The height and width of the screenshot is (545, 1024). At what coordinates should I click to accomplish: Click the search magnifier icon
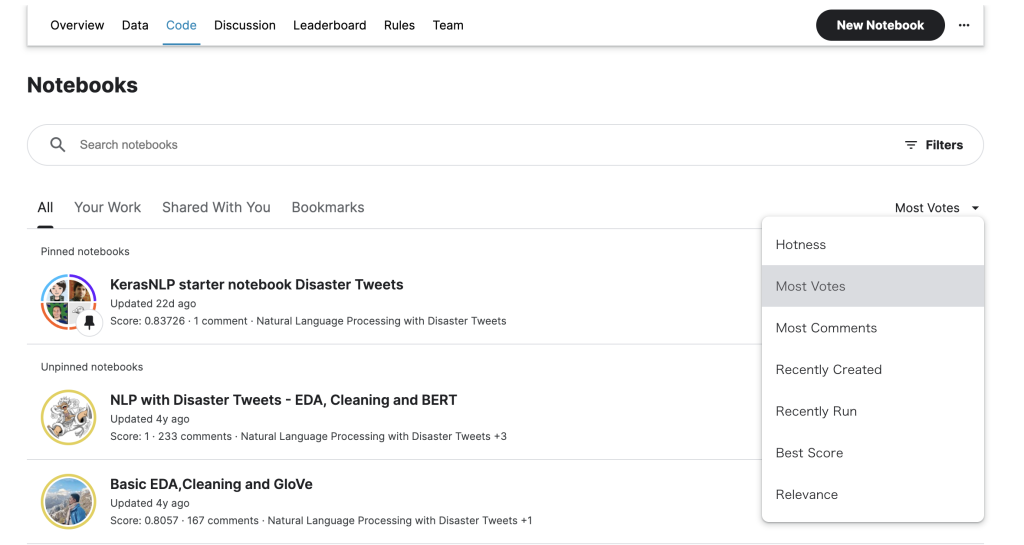point(58,145)
